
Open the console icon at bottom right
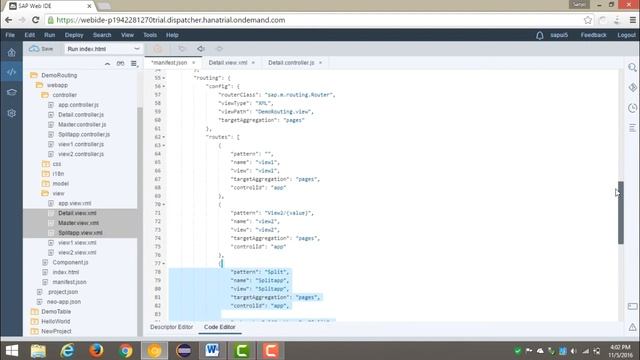point(632,306)
